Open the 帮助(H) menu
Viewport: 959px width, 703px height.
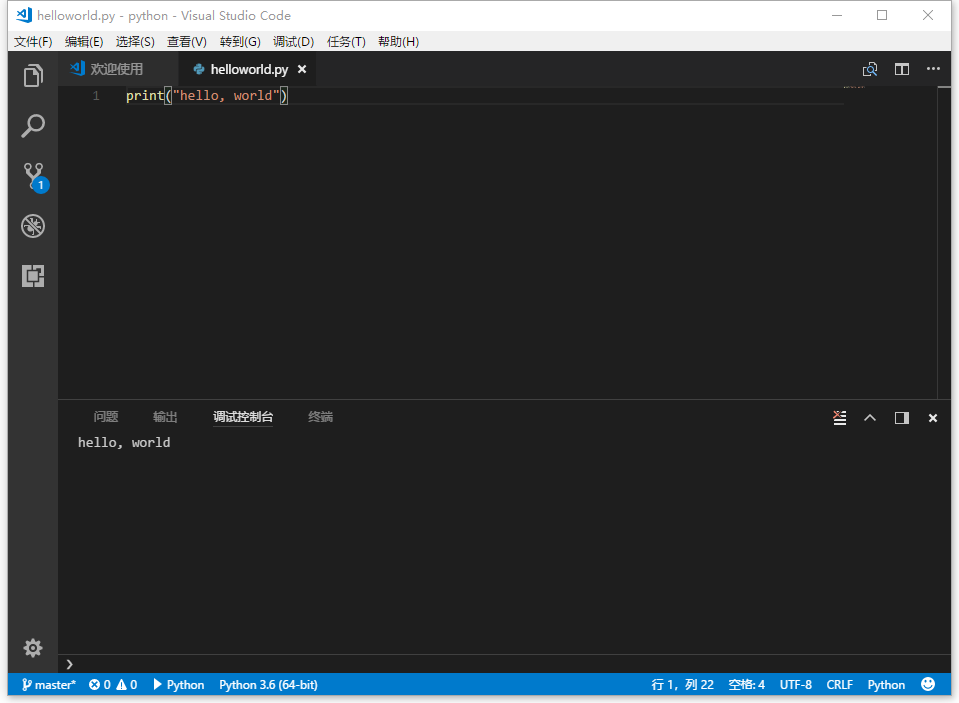pos(398,42)
